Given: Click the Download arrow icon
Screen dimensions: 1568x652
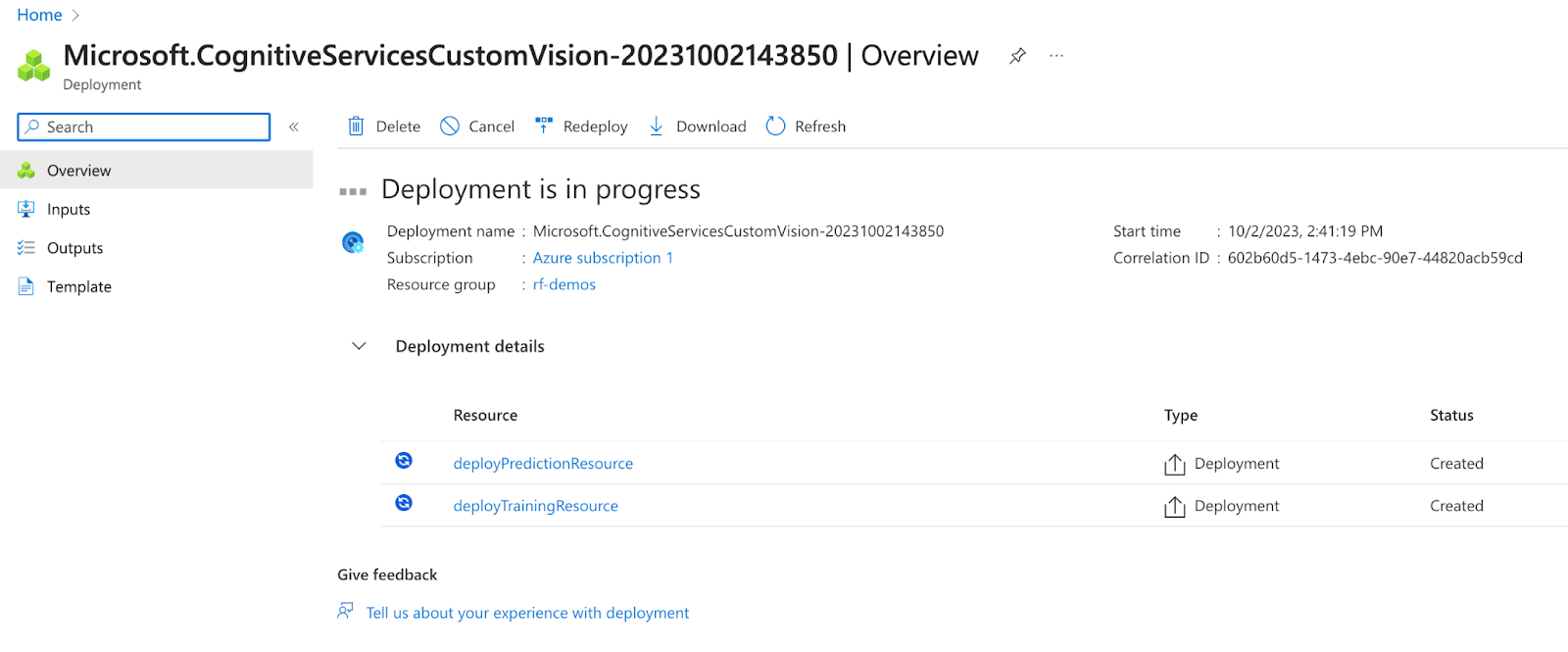Looking at the screenshot, I should click(657, 125).
